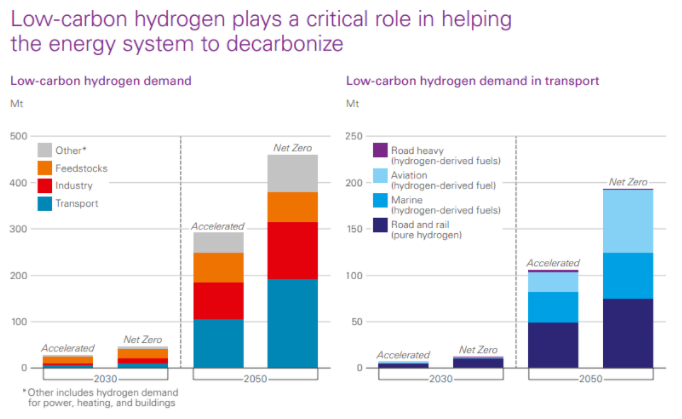Image resolution: width=682 pixels, height=419 pixels.
Task: Click the gray Other legend swatch
Action: tap(45, 150)
